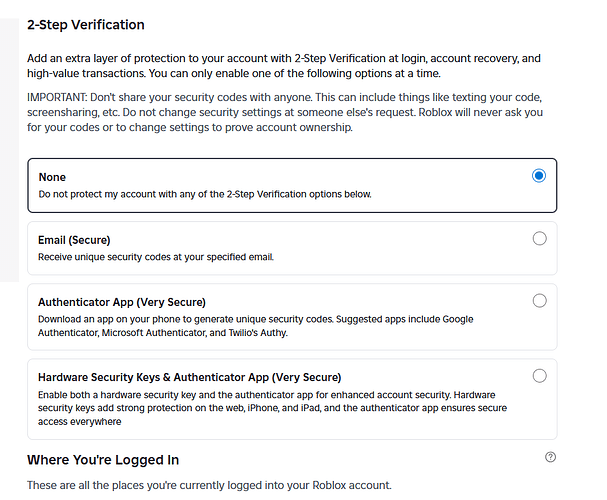The height and width of the screenshot is (500, 607).
Task: Click the Authenticator App (Very Secure) title
Action: [121, 302]
